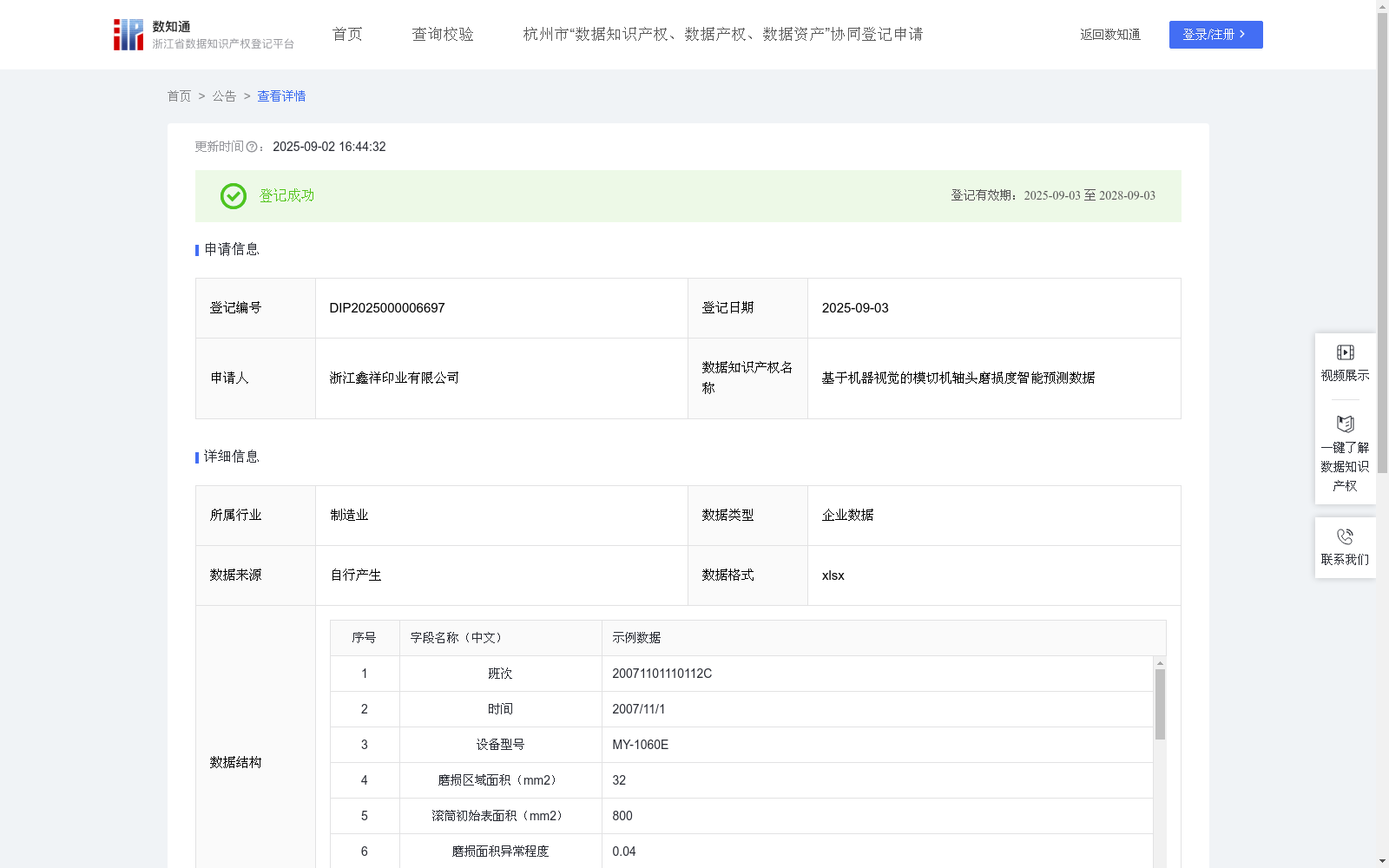Click the 序号 column header

[365, 638]
